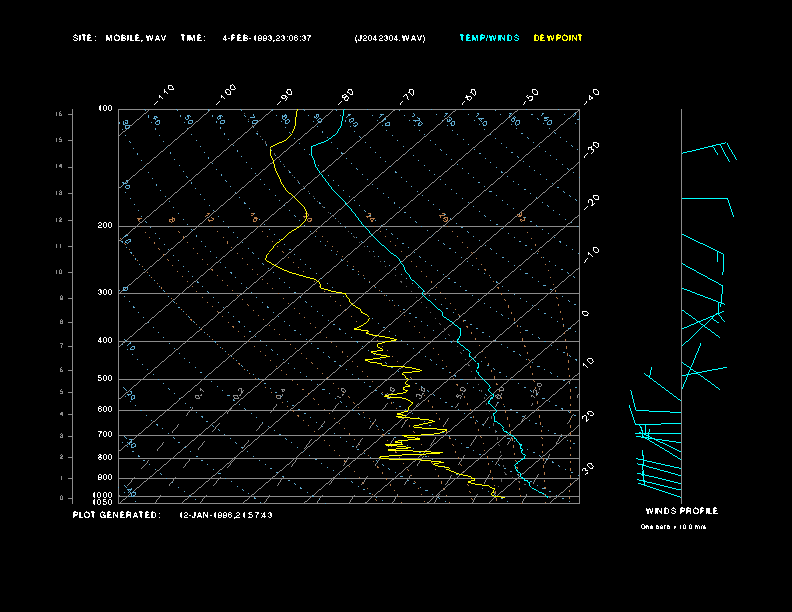
Task: Click the PLOT GENERATED label
Action: pos(116,515)
